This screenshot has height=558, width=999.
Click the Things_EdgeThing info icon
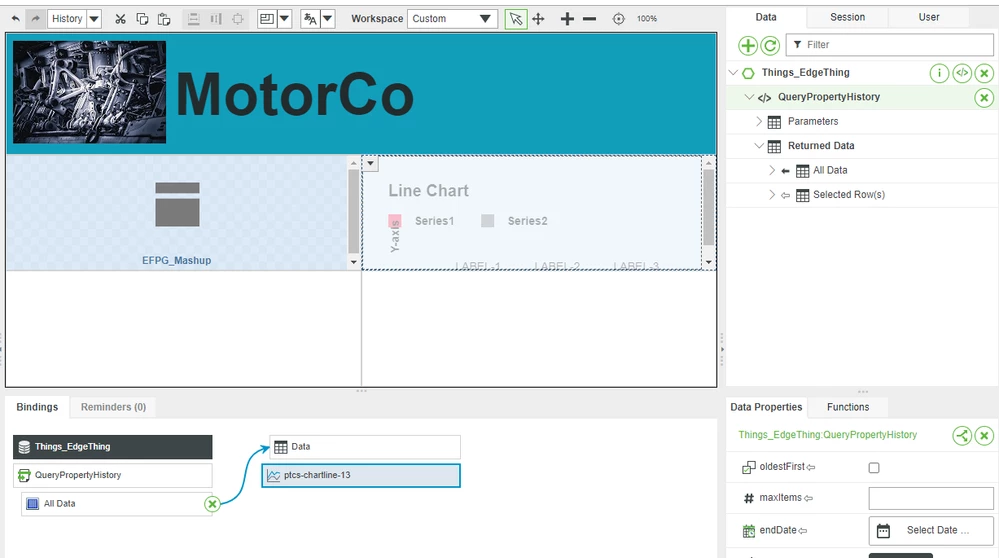(x=939, y=73)
